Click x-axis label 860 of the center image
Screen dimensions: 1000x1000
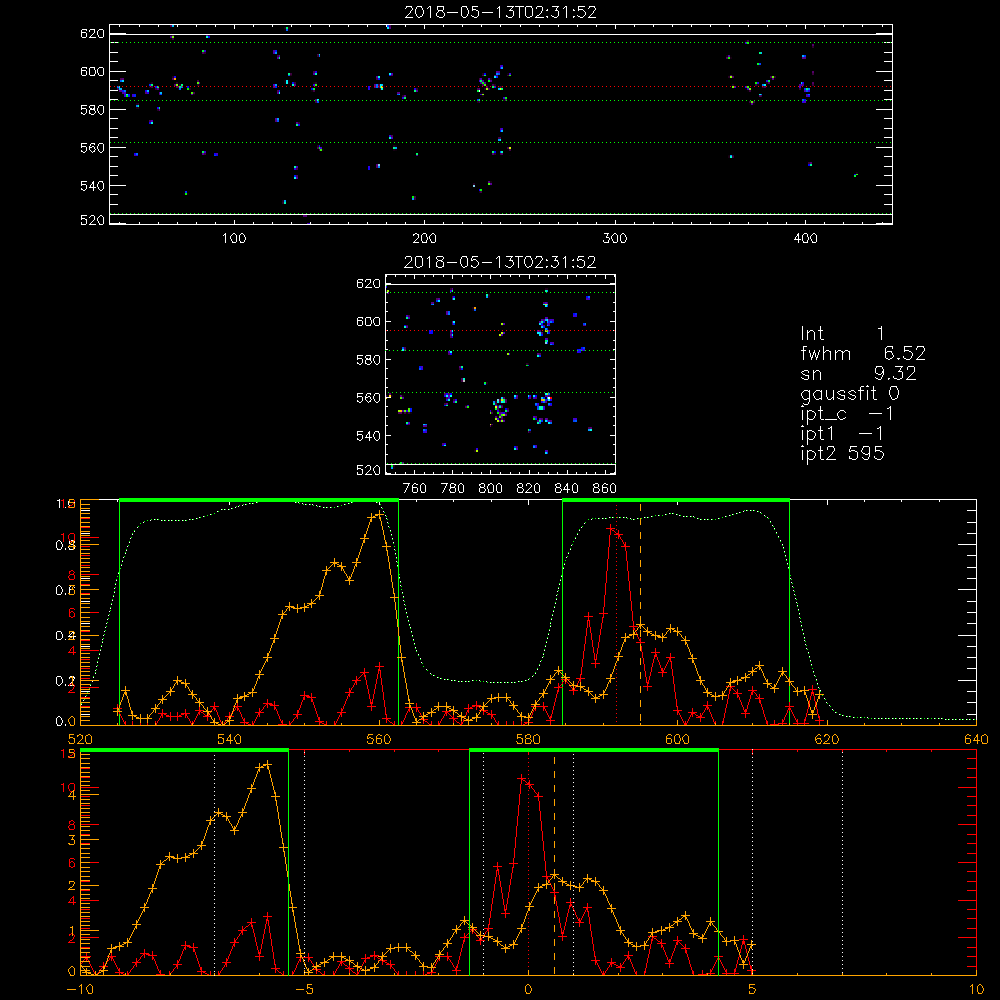[x=605, y=489]
